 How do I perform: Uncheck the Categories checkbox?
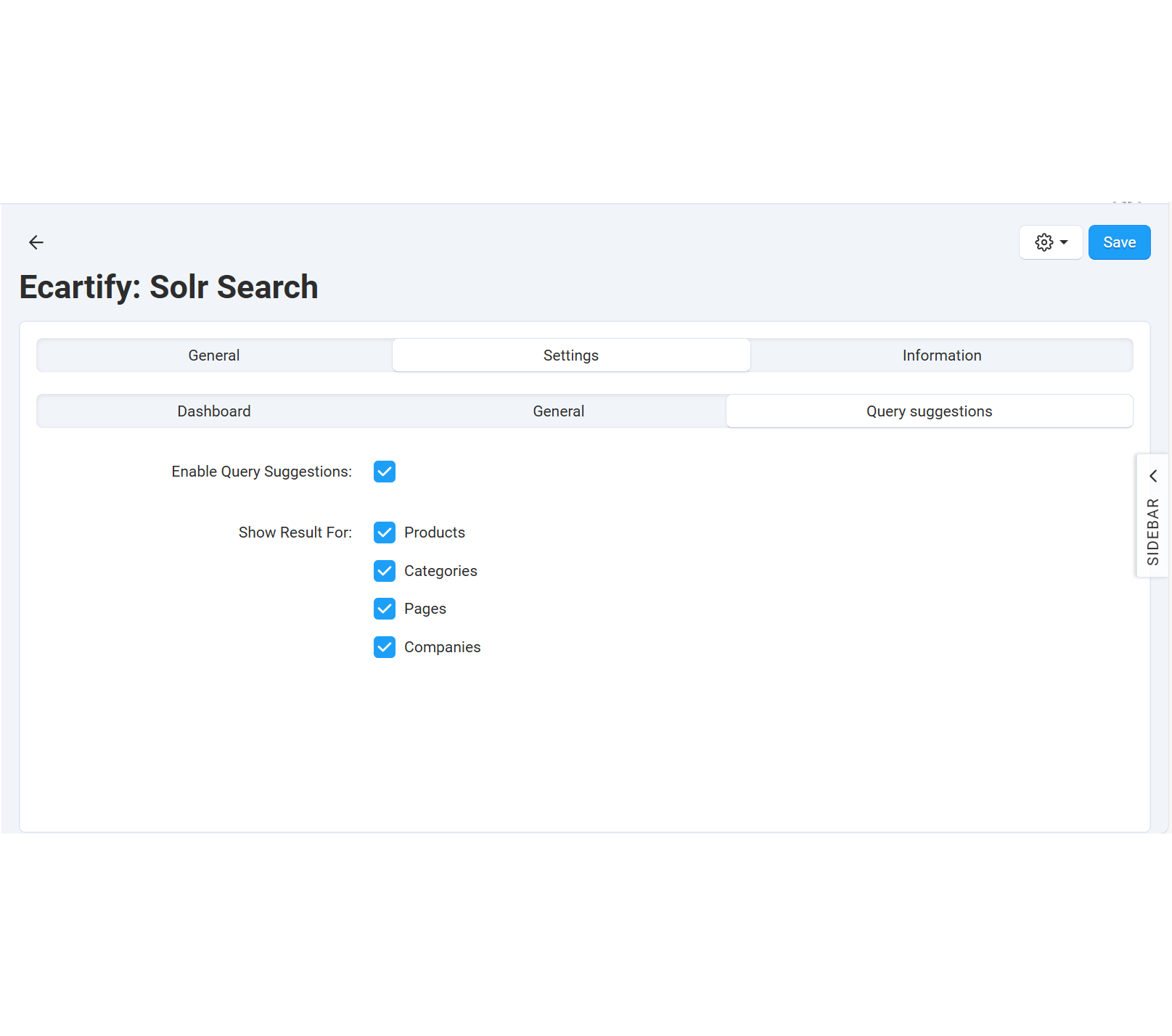[x=385, y=571]
